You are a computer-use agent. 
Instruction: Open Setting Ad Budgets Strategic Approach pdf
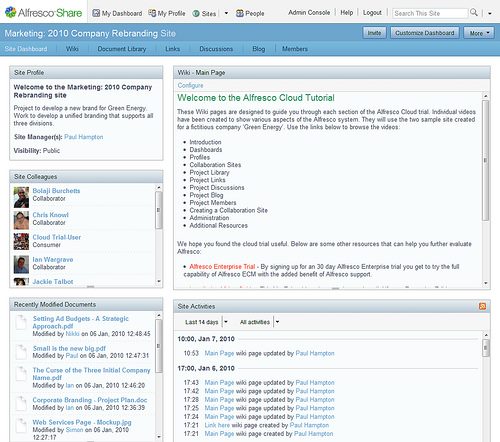point(80,322)
